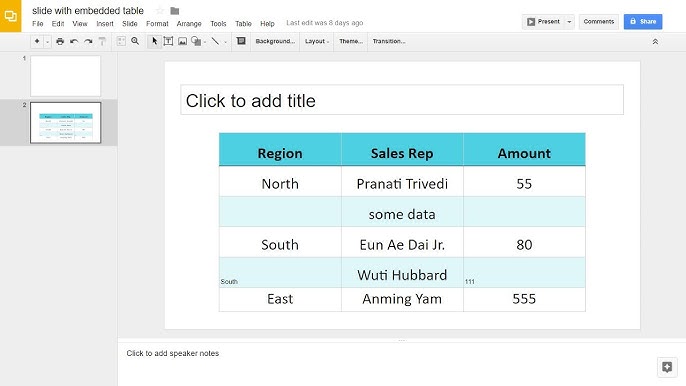686x386 pixels.
Task: Open the Table menu
Action: (x=243, y=24)
